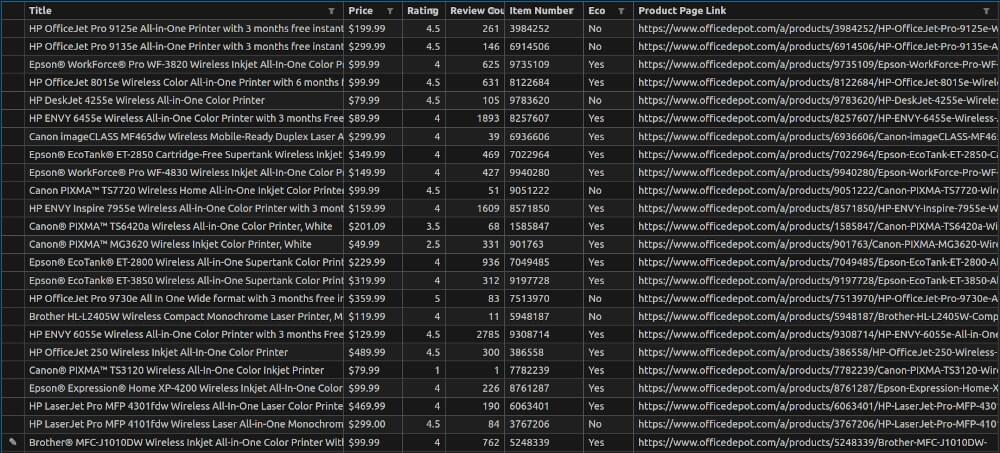1000x453 pixels.
Task: Click the $49.99 price cell
Action: pos(373,244)
